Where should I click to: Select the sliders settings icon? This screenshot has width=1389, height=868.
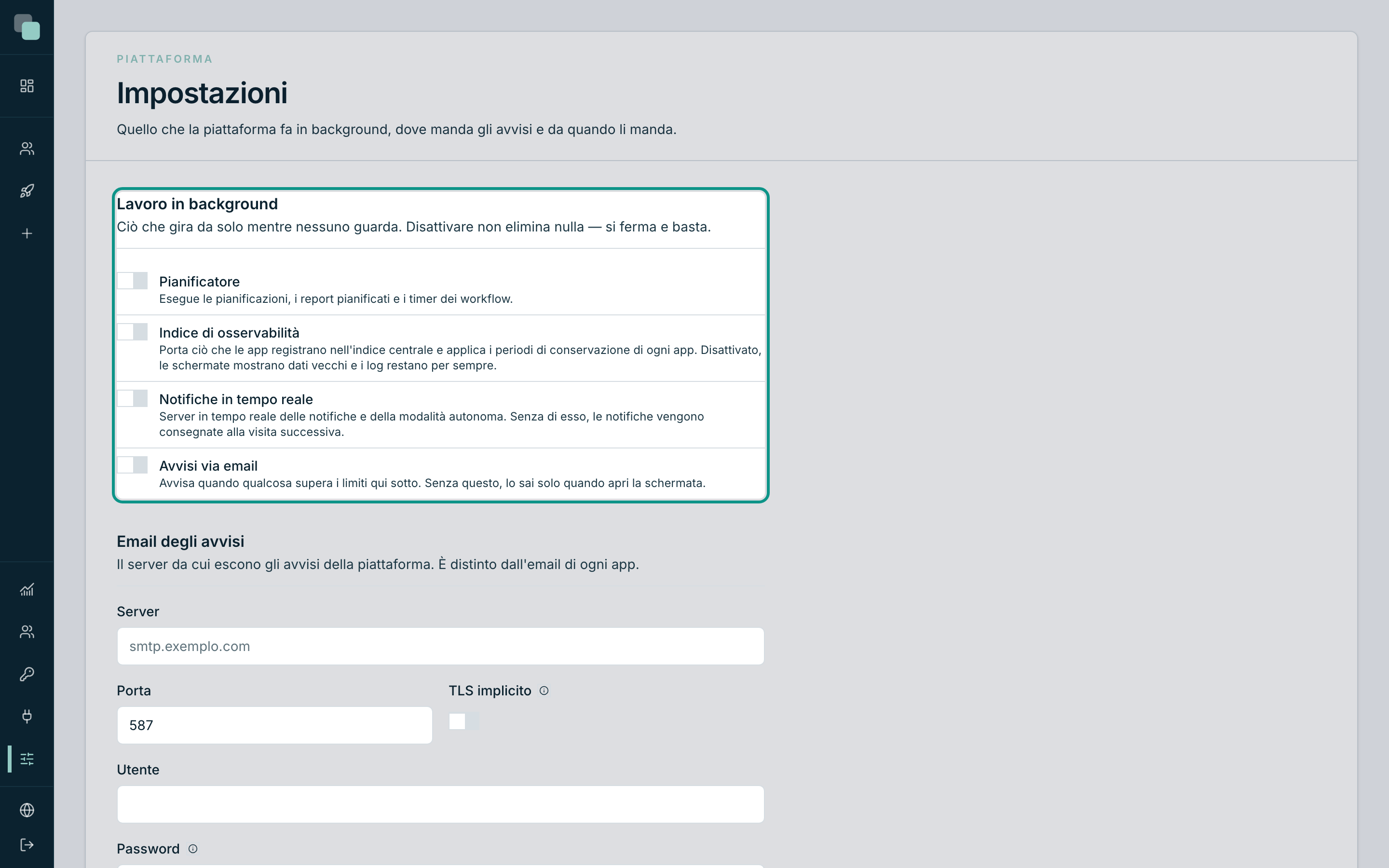pos(27,759)
